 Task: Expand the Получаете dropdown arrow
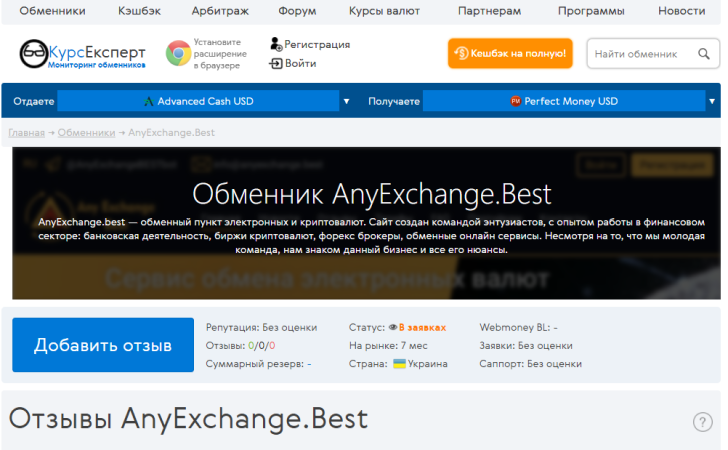pos(712,101)
